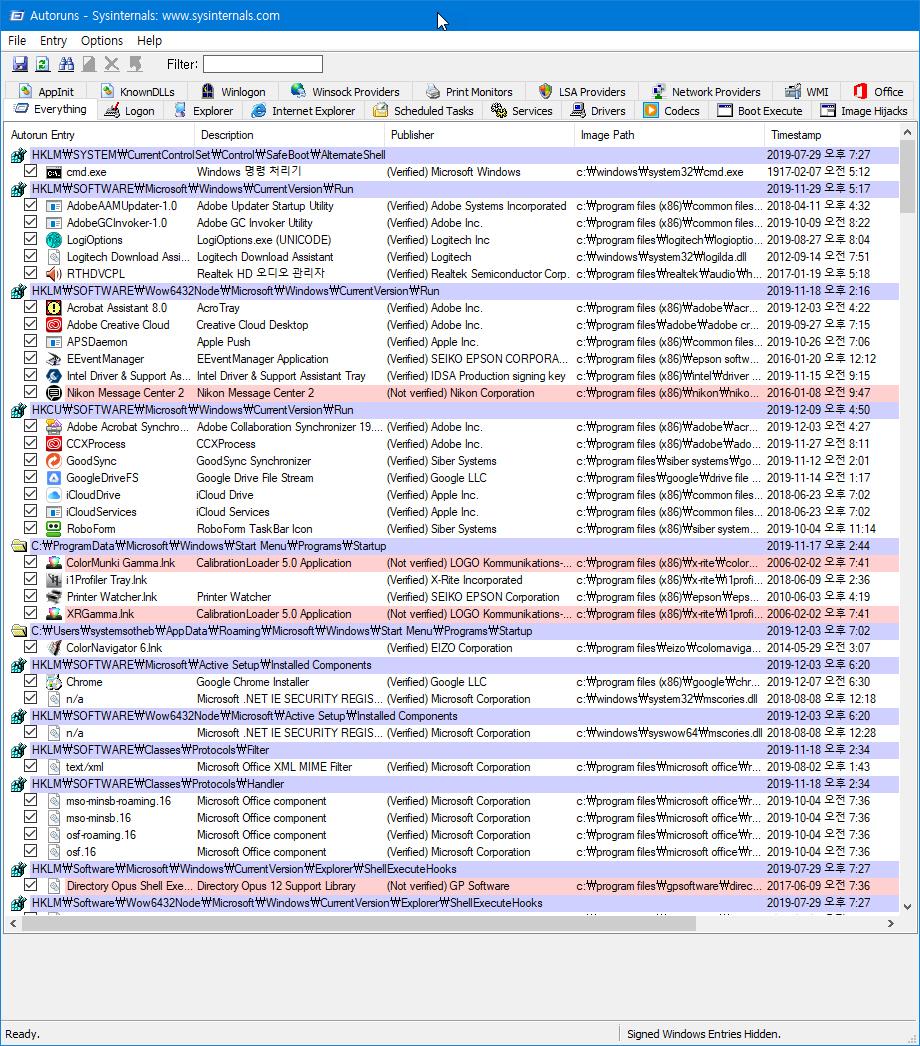920x1046 pixels.
Task: Click the Save toolbar icon
Action: click(x=20, y=64)
